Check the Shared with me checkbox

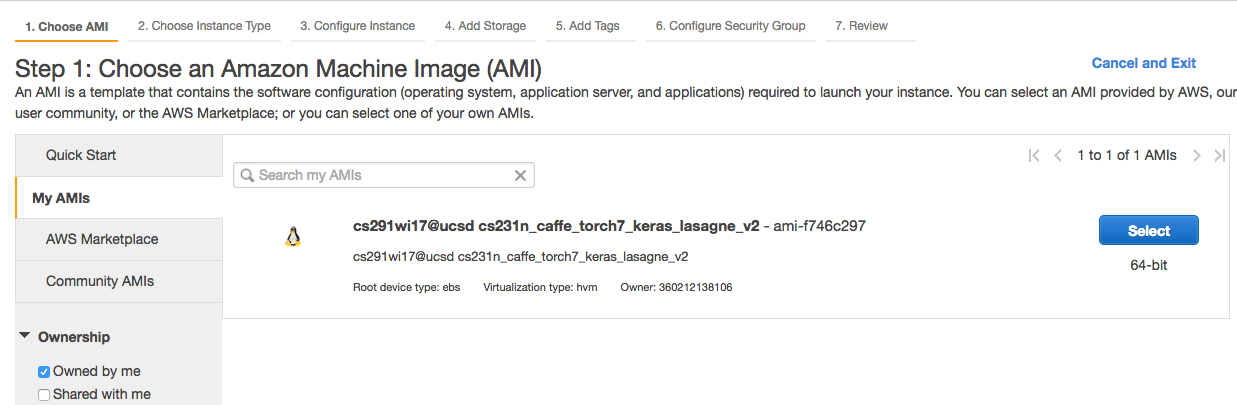44,395
